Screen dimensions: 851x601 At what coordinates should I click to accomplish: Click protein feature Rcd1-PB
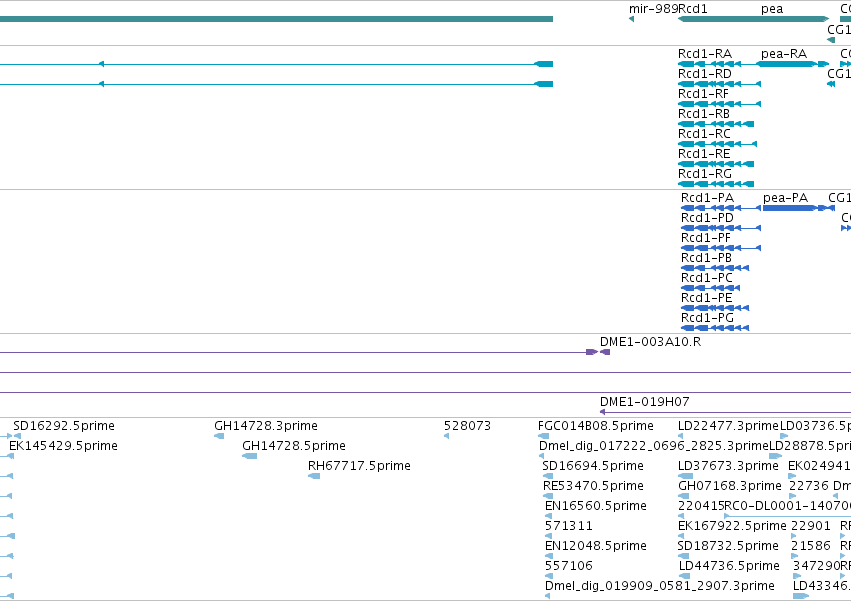pos(715,268)
